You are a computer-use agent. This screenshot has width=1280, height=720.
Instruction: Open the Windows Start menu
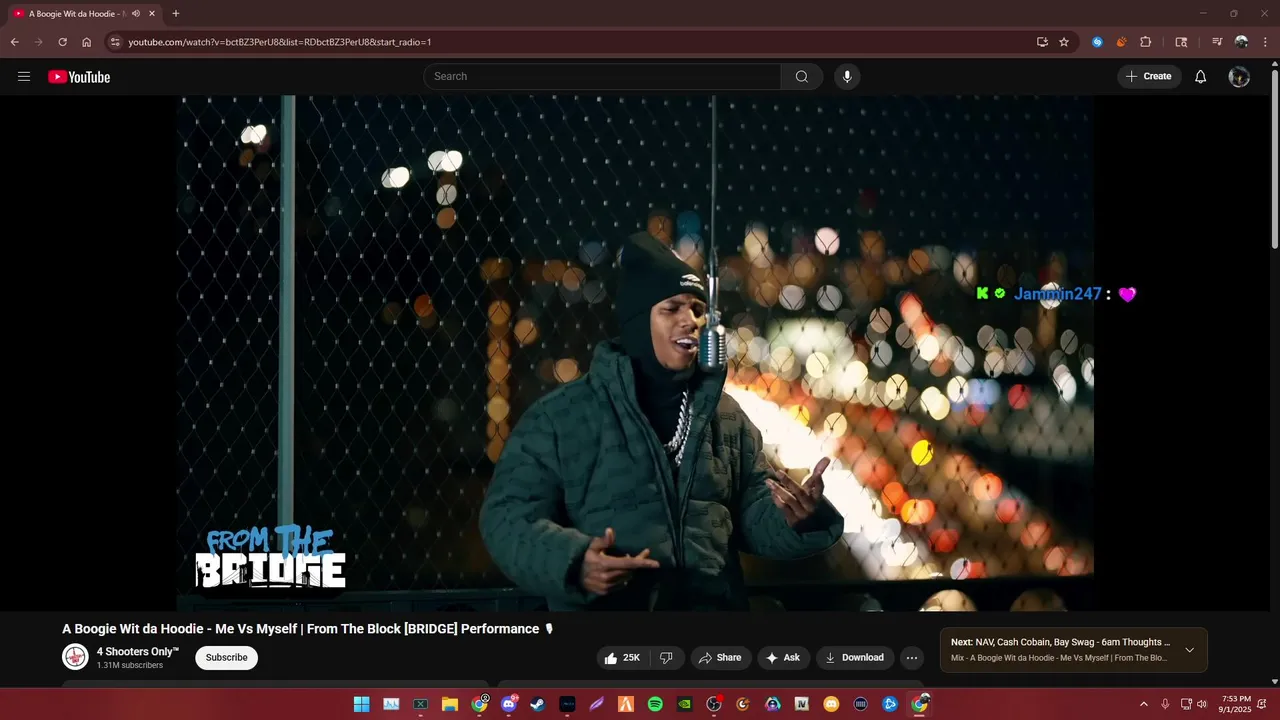[361, 704]
